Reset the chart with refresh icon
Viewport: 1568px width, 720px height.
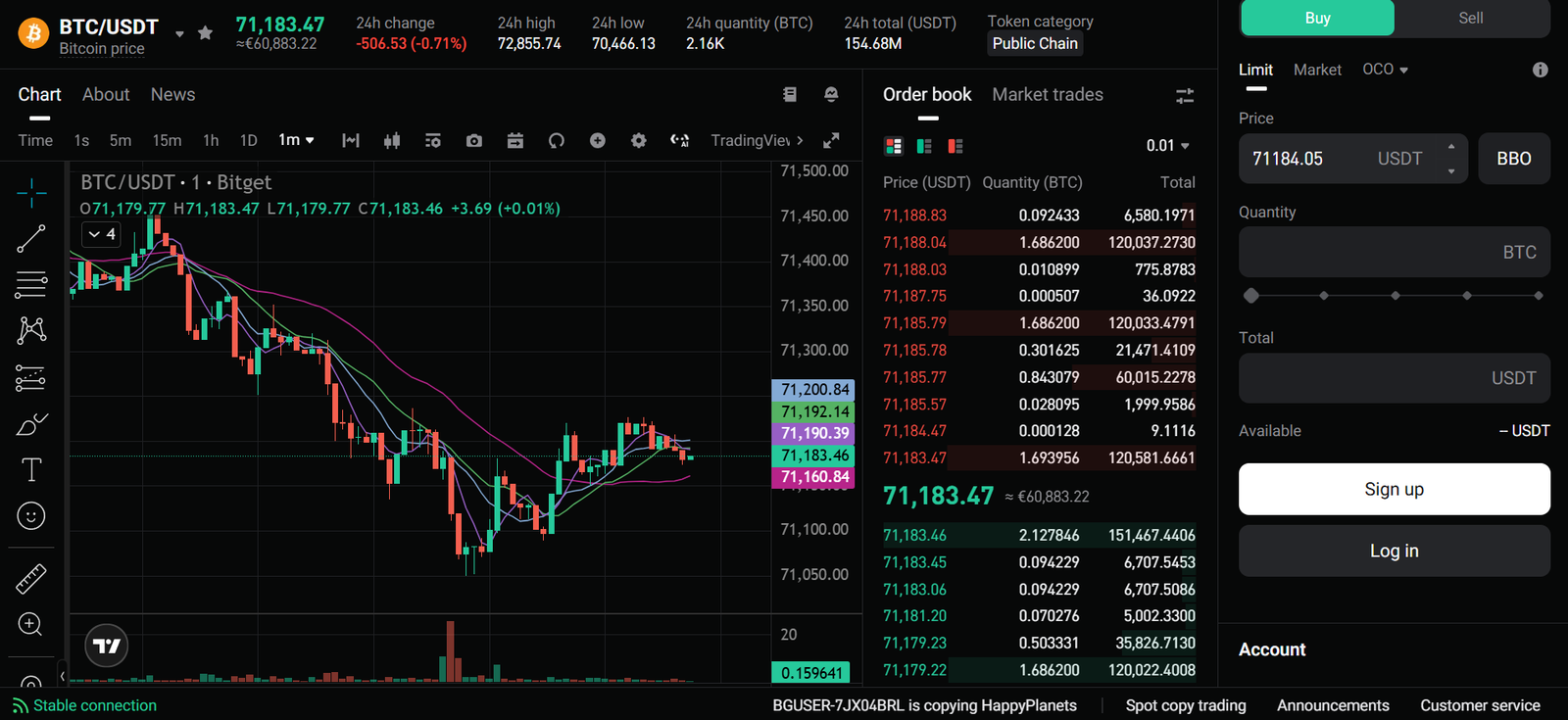557,140
